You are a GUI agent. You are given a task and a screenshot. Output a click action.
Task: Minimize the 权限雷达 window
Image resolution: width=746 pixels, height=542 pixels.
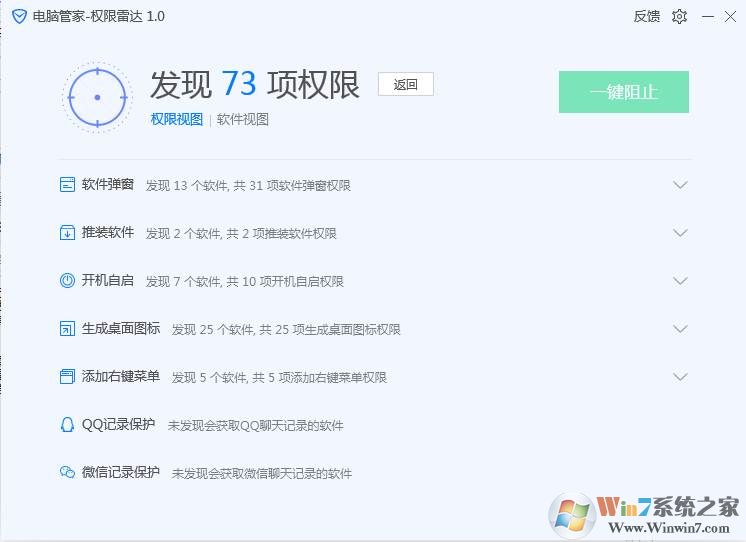pos(708,17)
